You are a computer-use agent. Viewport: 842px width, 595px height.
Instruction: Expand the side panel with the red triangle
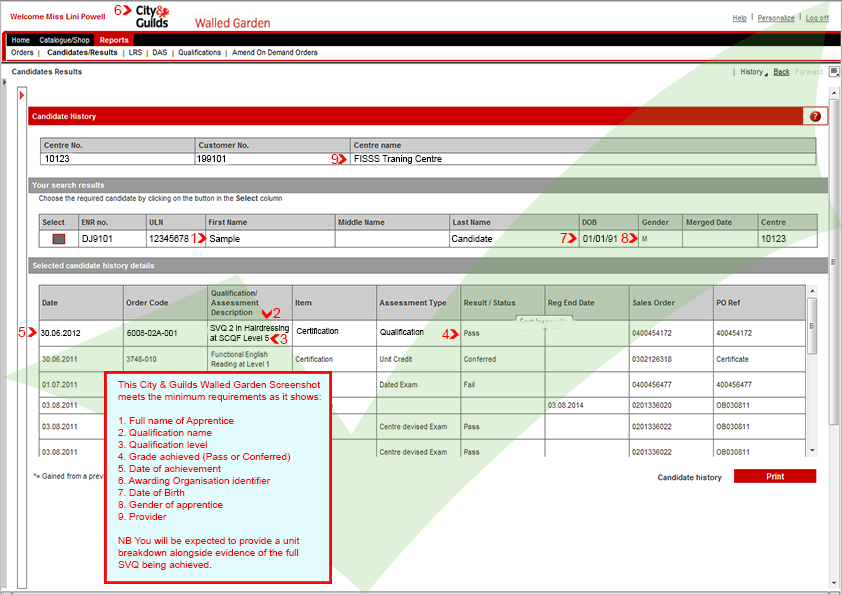pos(22,96)
